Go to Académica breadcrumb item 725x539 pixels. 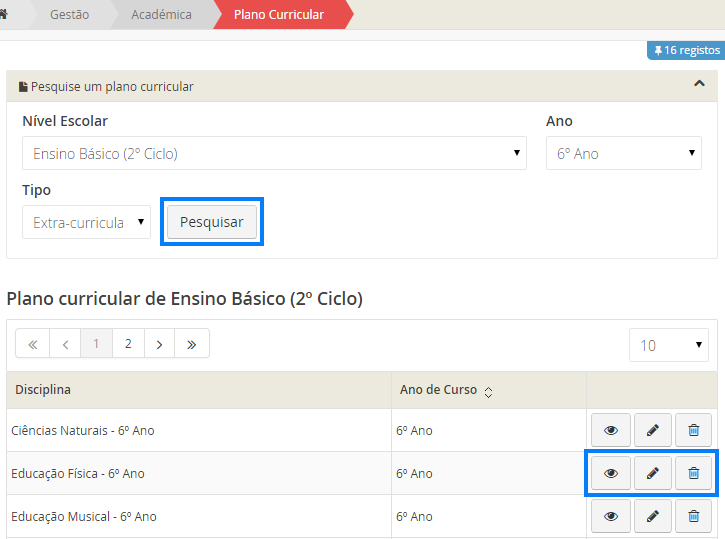point(161,14)
